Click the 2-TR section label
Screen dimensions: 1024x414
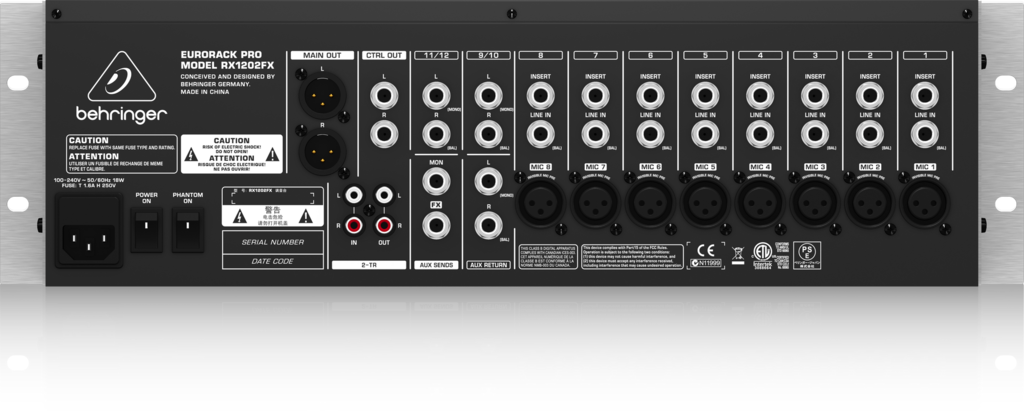tap(369, 265)
